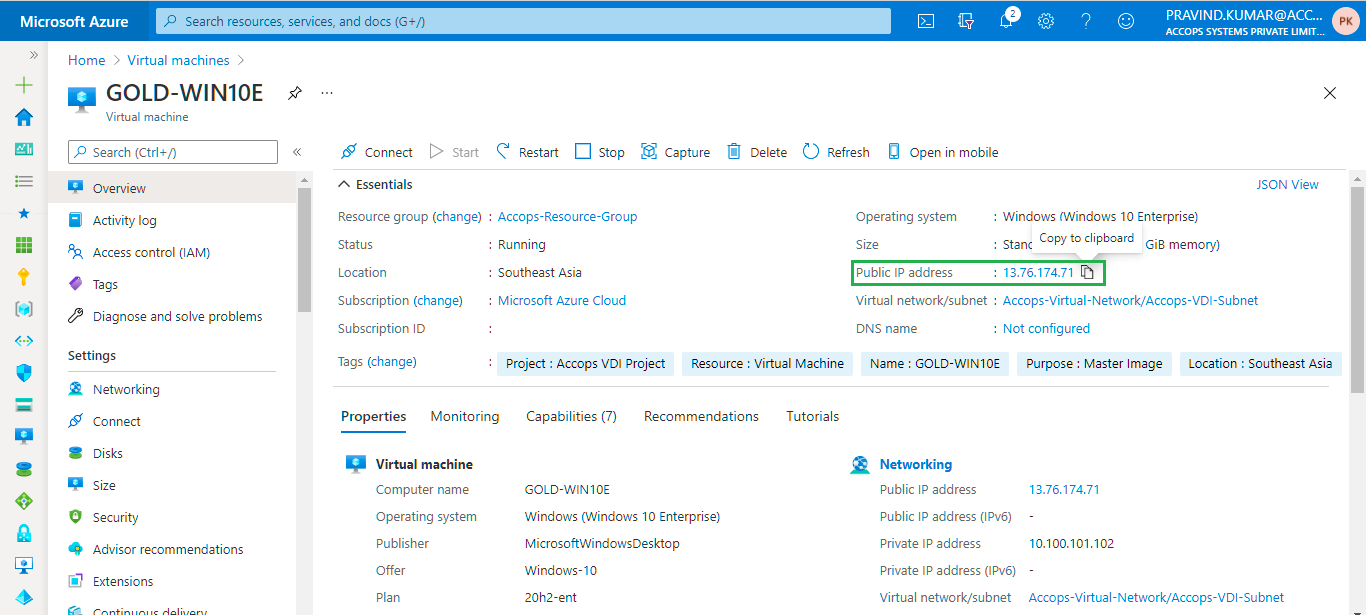The height and width of the screenshot is (615, 1366).
Task: Pin GOLD-WIN10E using the pin icon
Action: click(294, 93)
